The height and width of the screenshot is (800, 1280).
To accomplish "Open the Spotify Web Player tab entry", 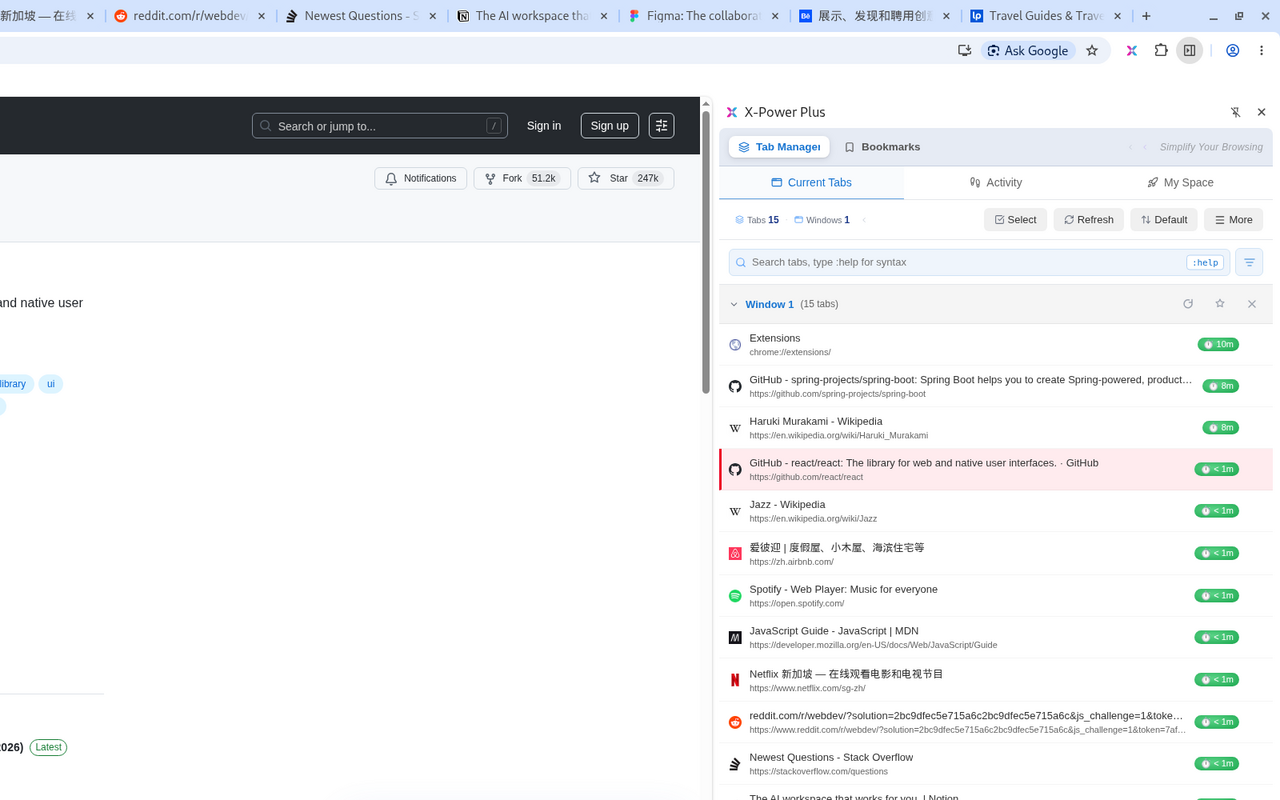I will coord(995,595).
